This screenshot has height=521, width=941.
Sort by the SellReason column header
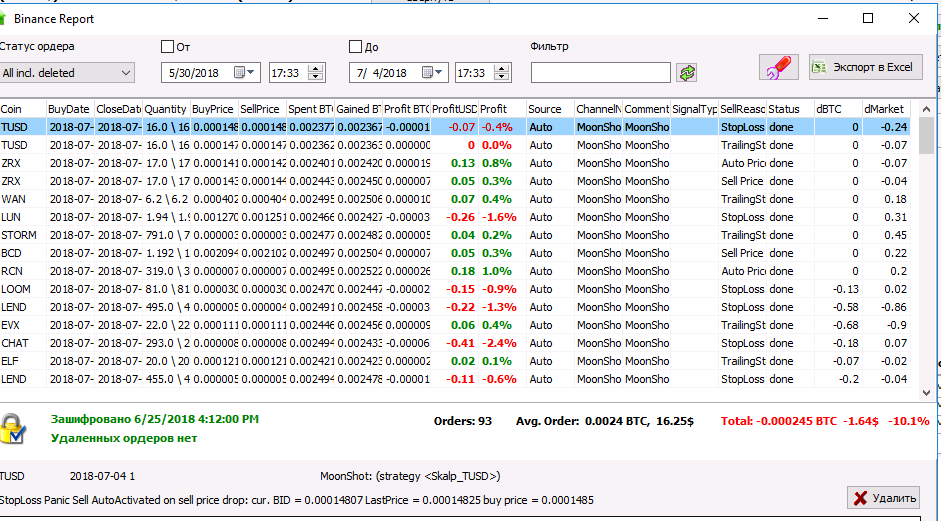pos(741,109)
